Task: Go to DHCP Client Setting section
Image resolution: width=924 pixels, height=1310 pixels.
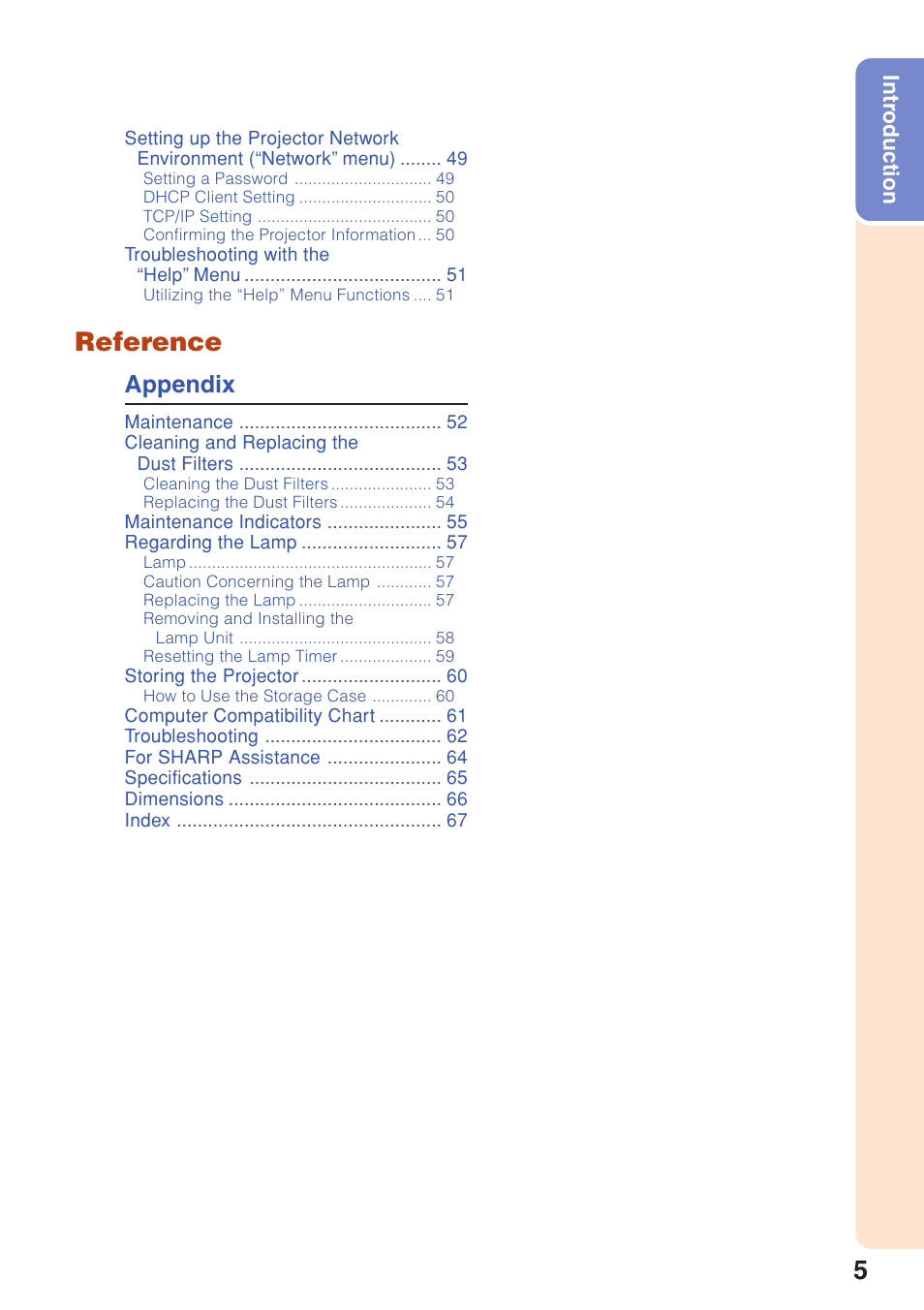Action: tap(219, 198)
